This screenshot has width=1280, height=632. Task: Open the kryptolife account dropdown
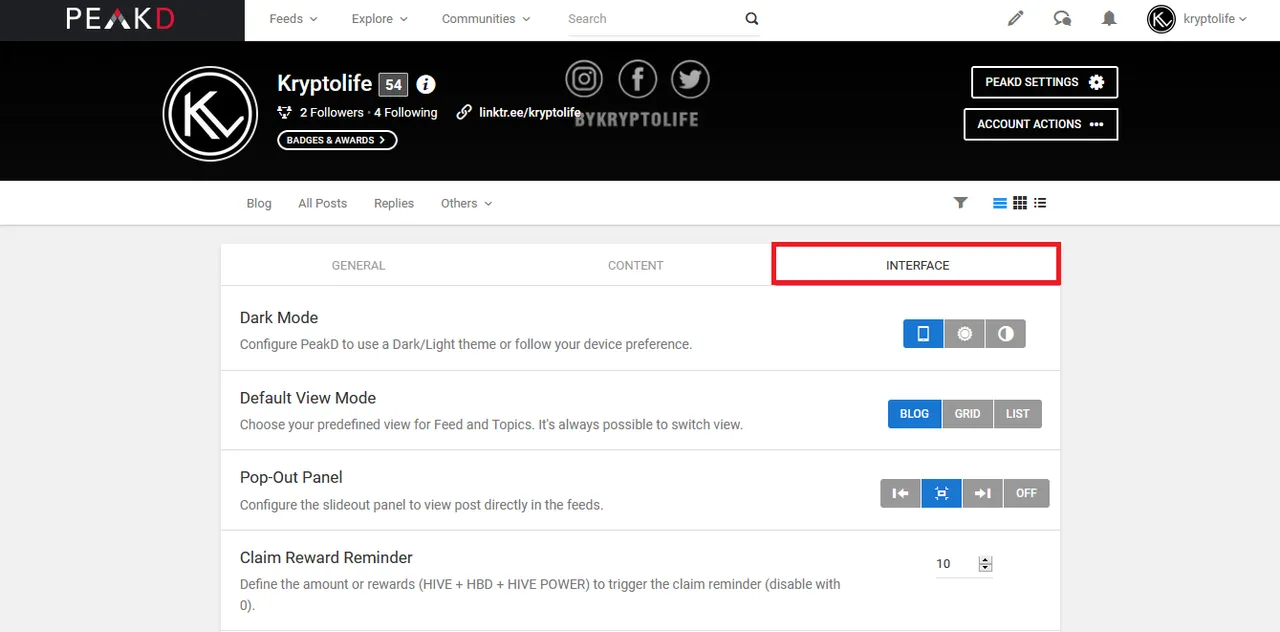[1215, 19]
